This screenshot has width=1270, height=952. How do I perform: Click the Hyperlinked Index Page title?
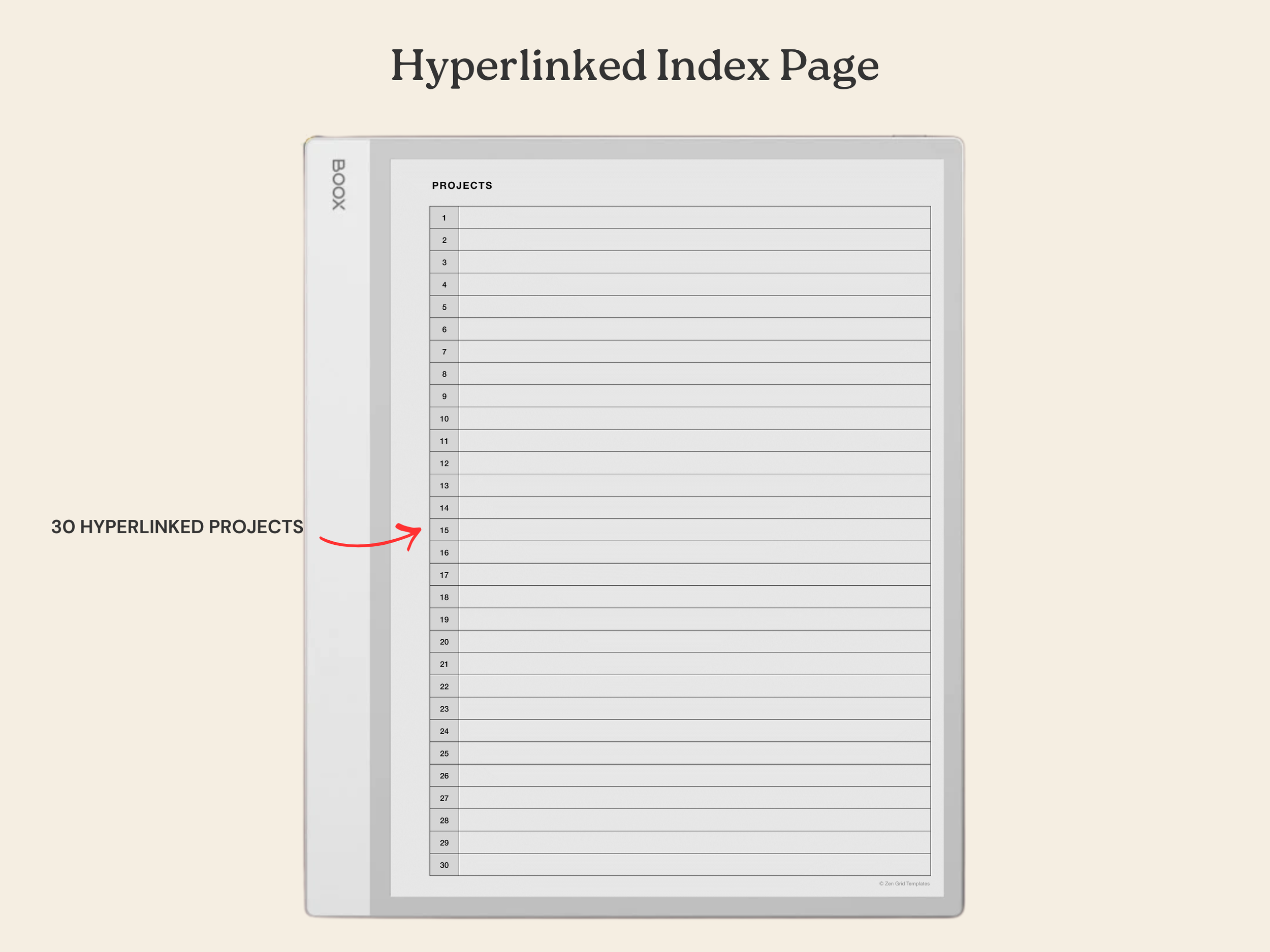(634, 66)
